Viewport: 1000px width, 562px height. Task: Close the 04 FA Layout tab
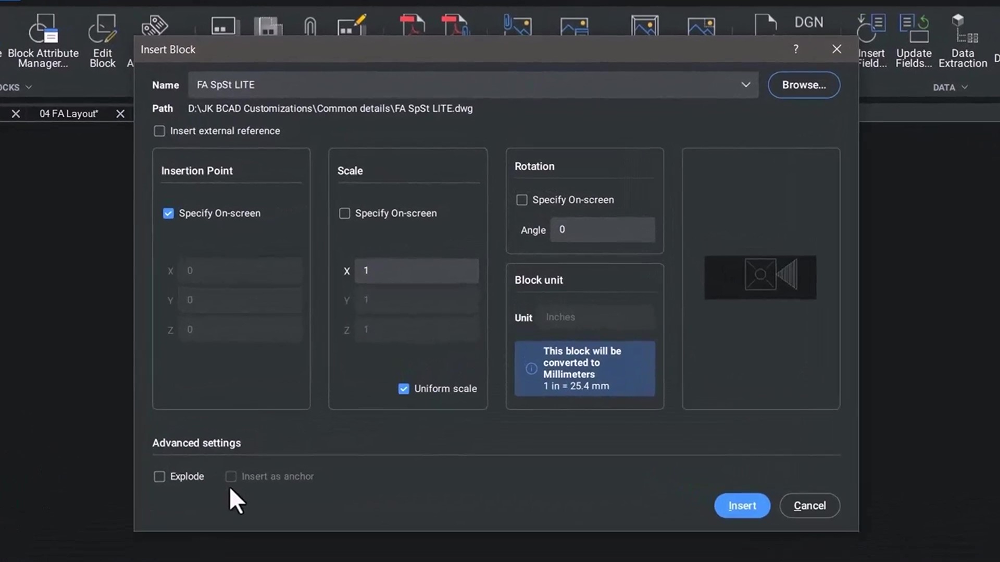[x=120, y=114]
